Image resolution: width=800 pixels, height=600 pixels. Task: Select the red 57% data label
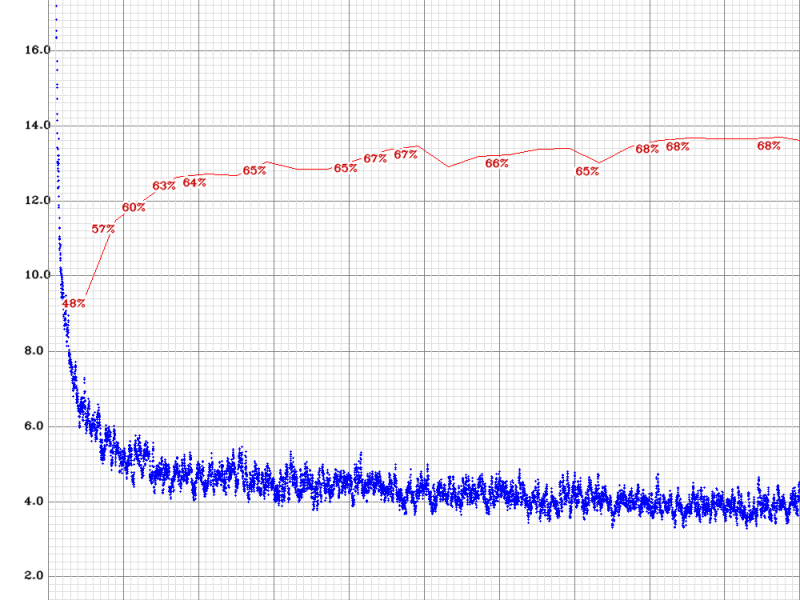tap(103, 229)
